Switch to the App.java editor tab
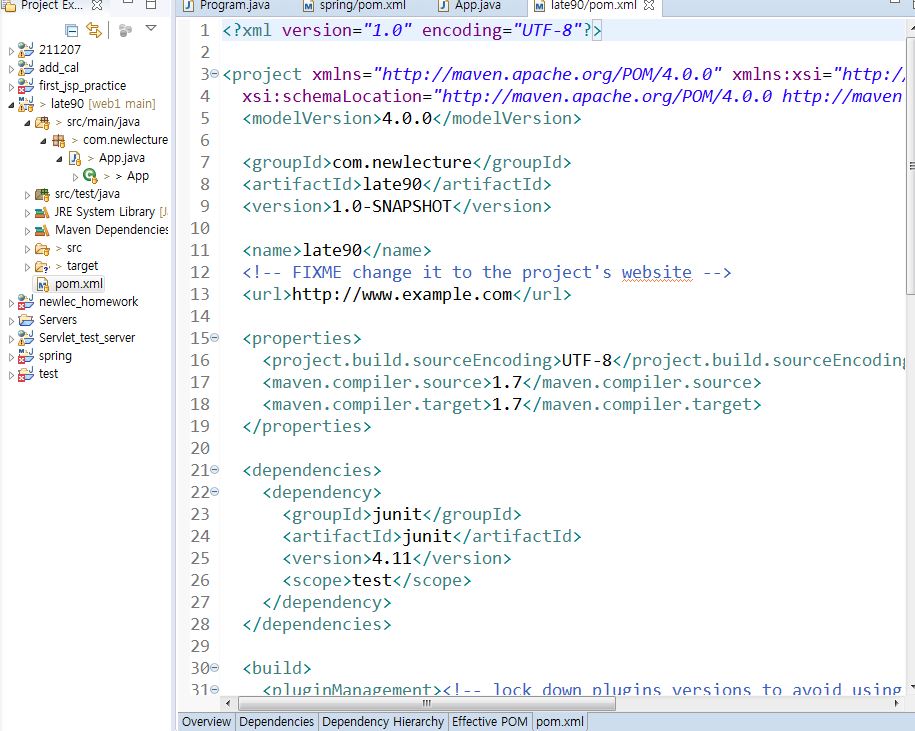The width and height of the screenshot is (915, 731). click(x=470, y=6)
